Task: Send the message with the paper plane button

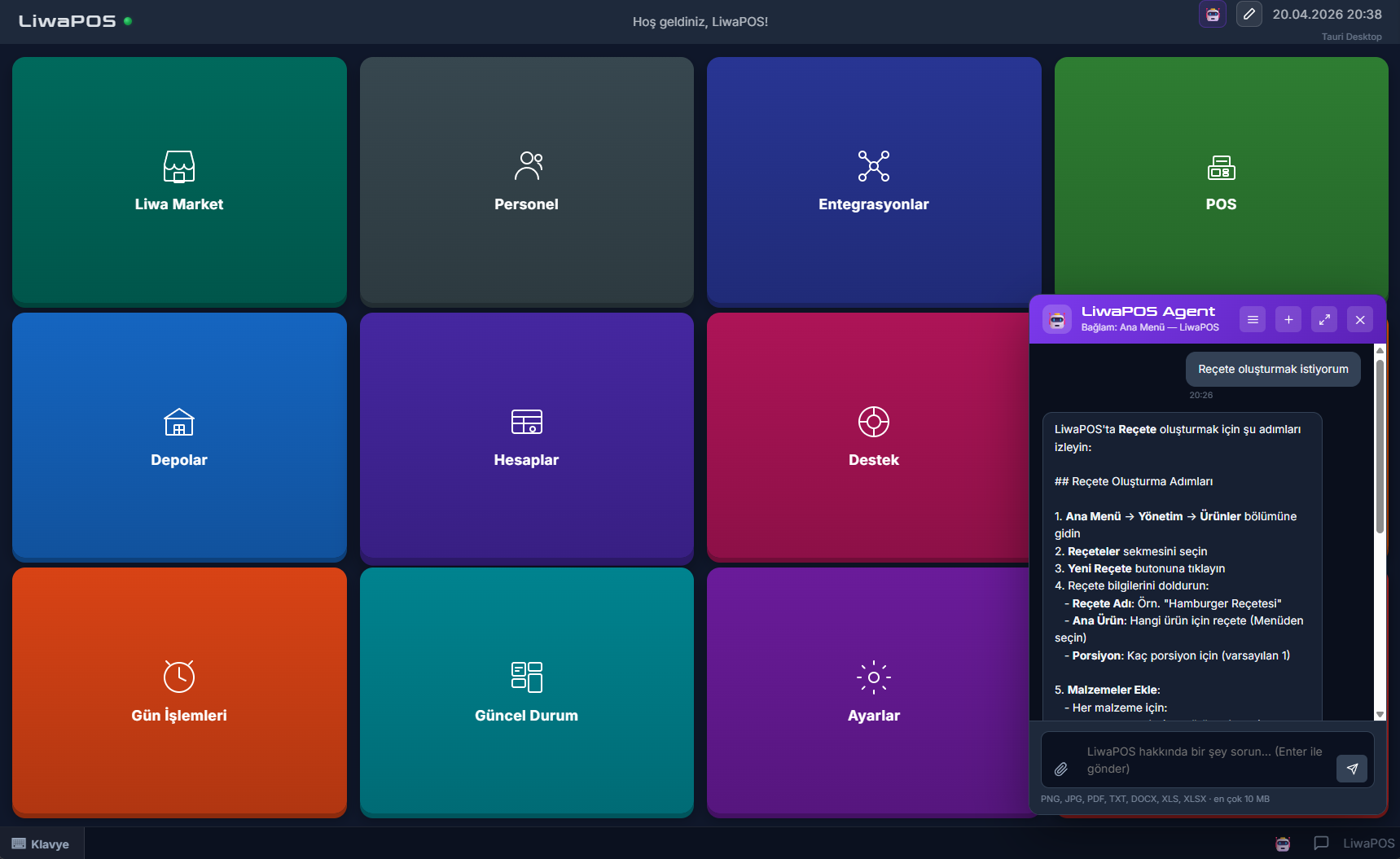Action: tap(1352, 769)
